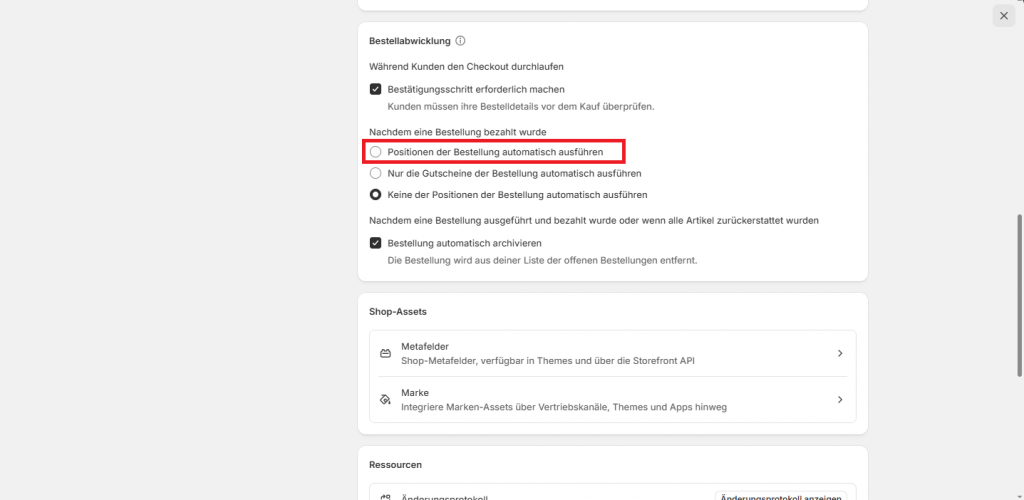
Task: Open Marke via its chevron arrow
Action: pyautogui.click(x=840, y=399)
